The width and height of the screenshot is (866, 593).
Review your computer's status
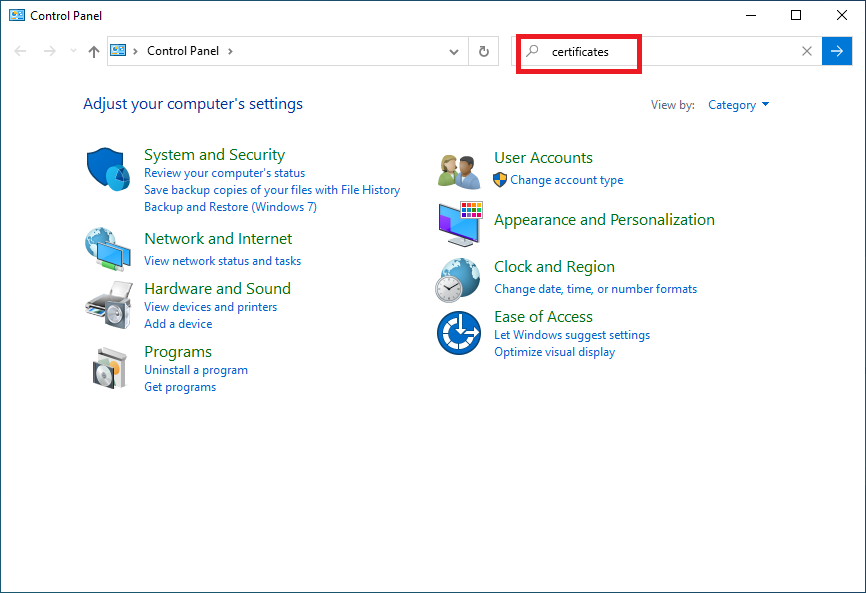pyautogui.click(x=224, y=173)
